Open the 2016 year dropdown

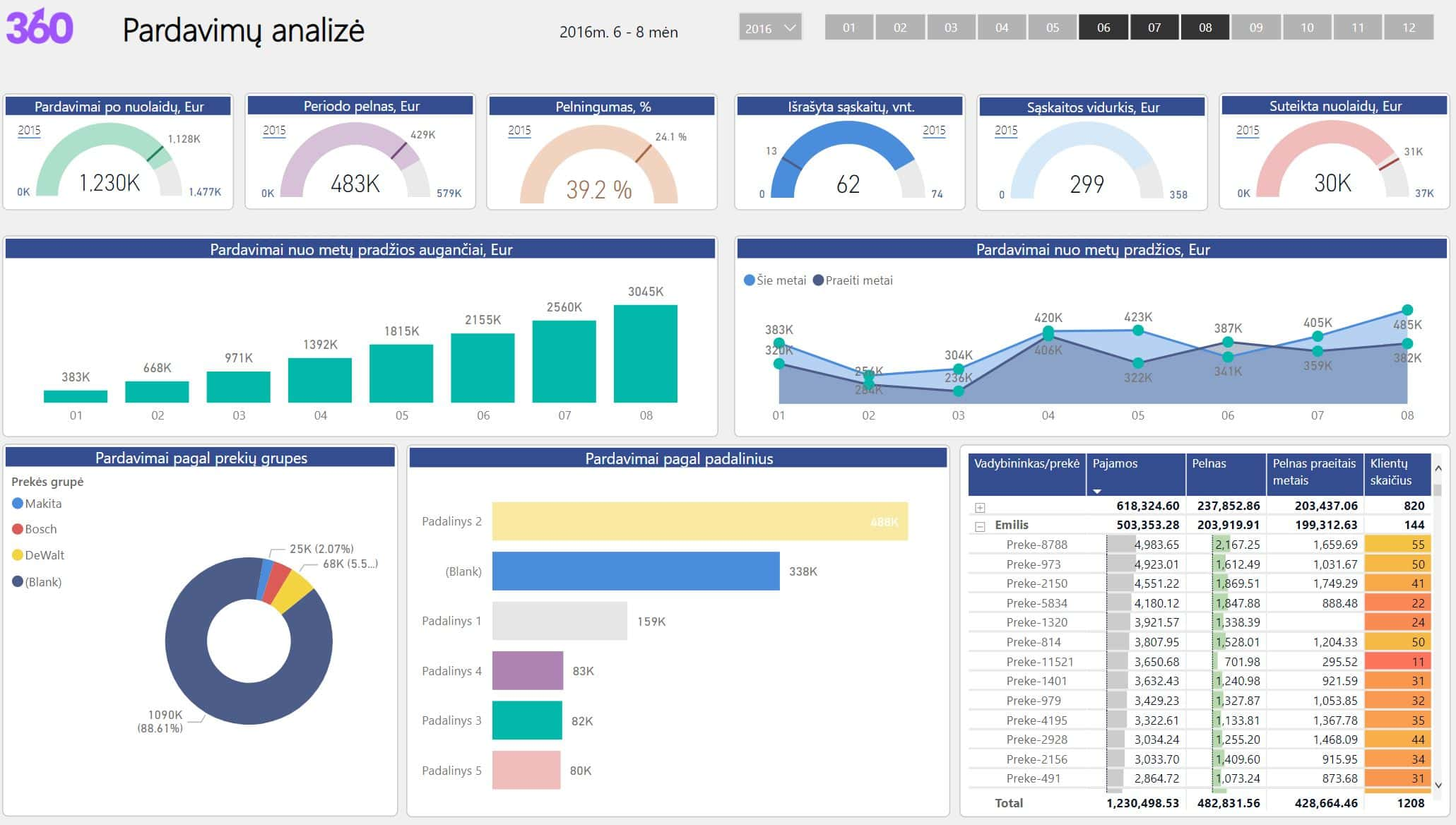tap(769, 28)
